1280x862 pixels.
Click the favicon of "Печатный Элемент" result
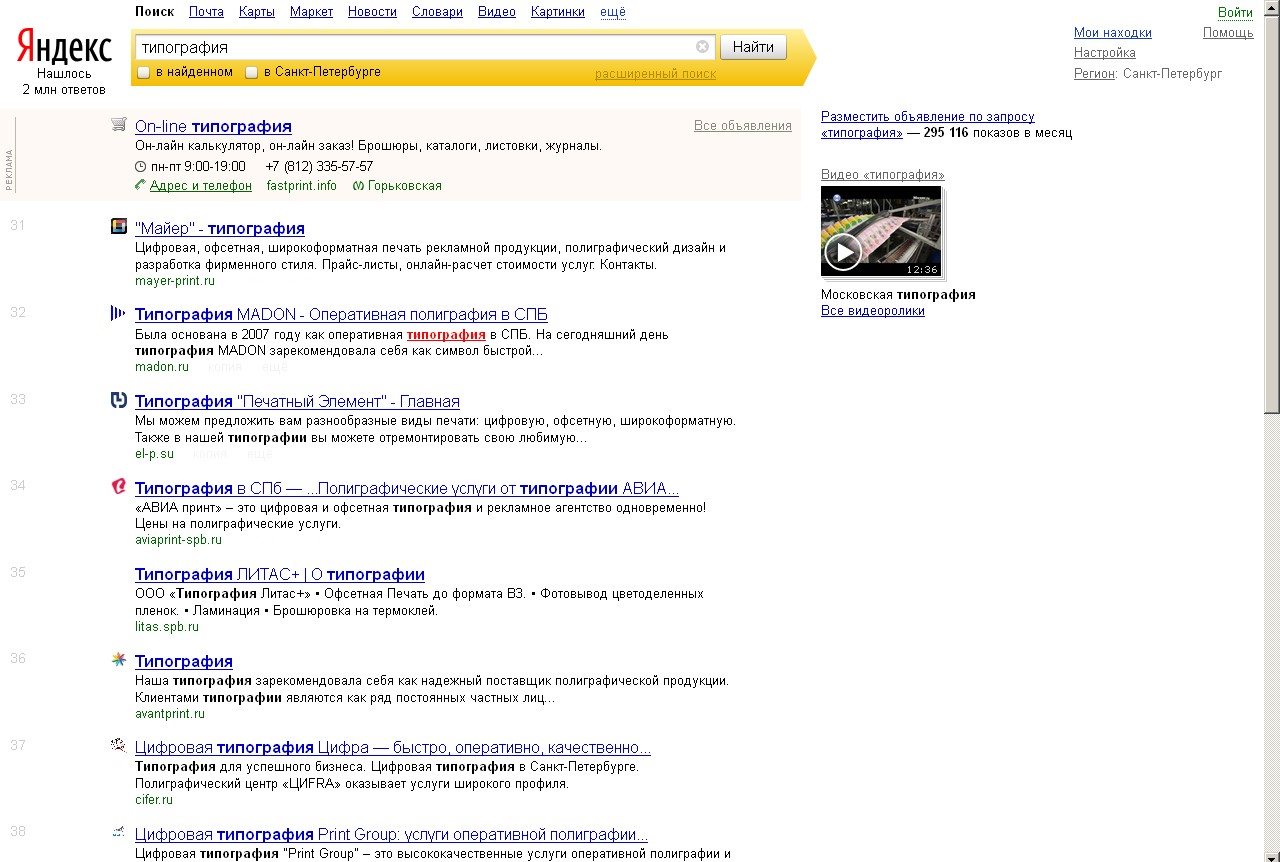(x=119, y=401)
